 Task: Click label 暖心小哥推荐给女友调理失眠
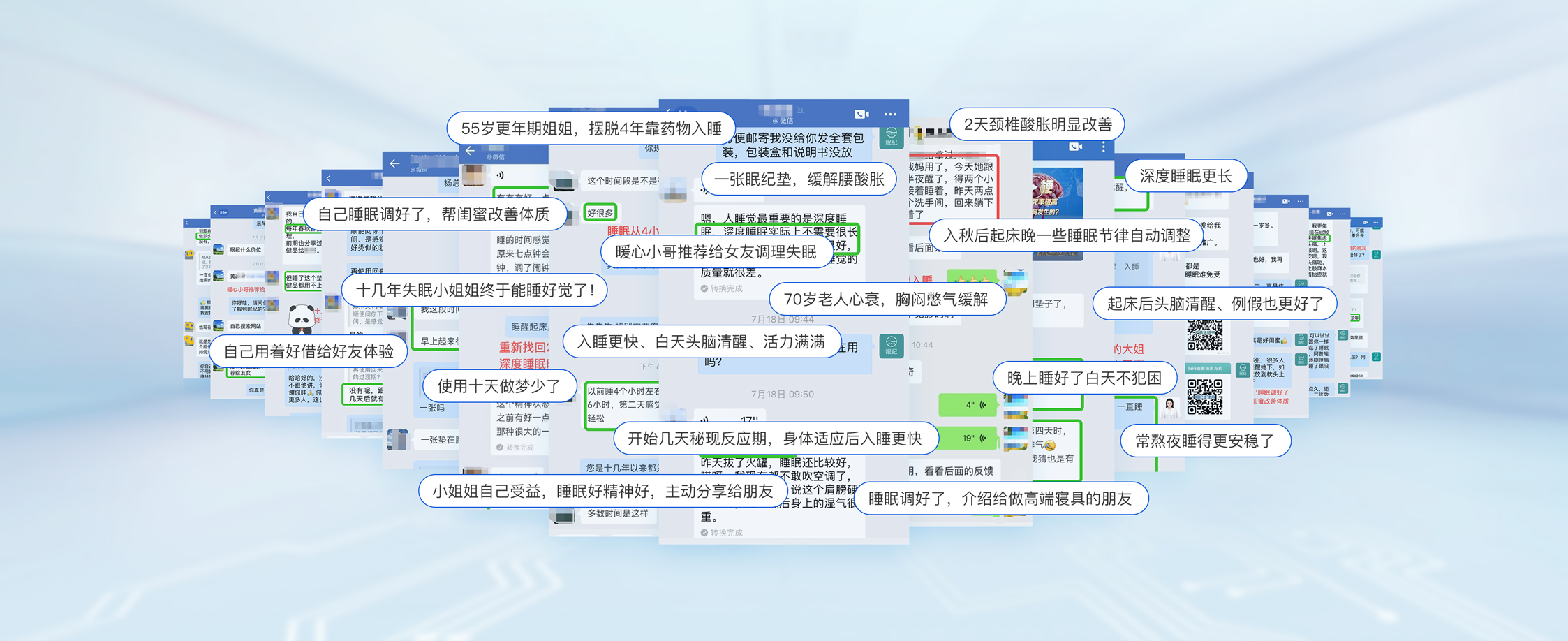[x=716, y=251]
